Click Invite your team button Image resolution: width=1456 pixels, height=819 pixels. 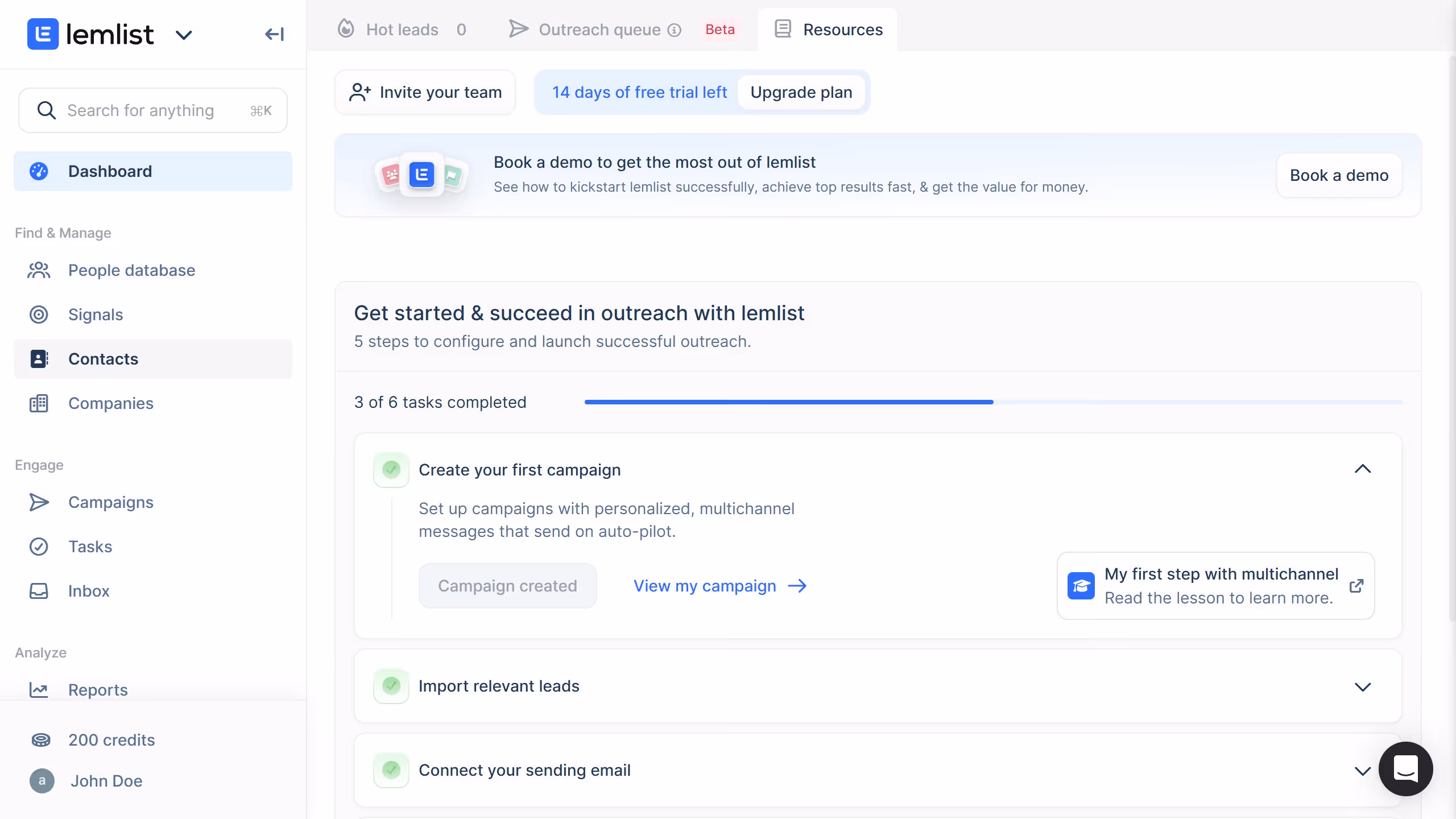[x=425, y=92]
